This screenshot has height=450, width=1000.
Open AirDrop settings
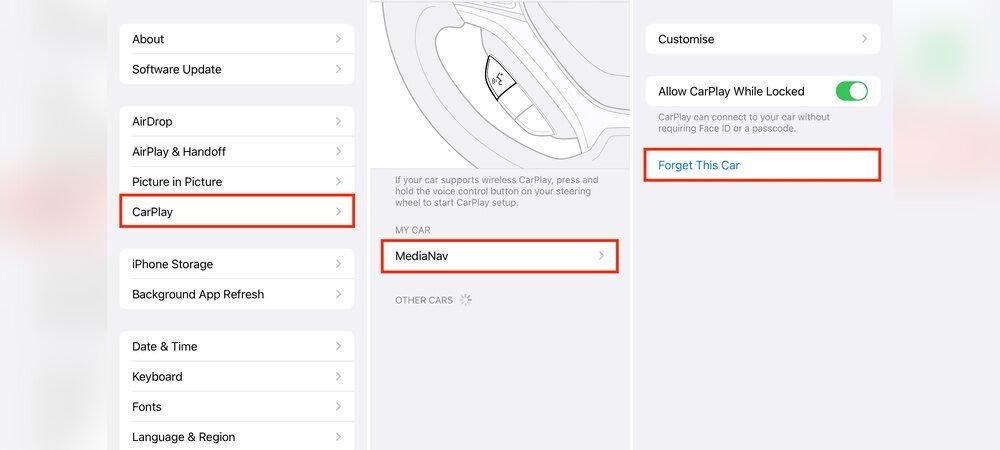(x=237, y=121)
